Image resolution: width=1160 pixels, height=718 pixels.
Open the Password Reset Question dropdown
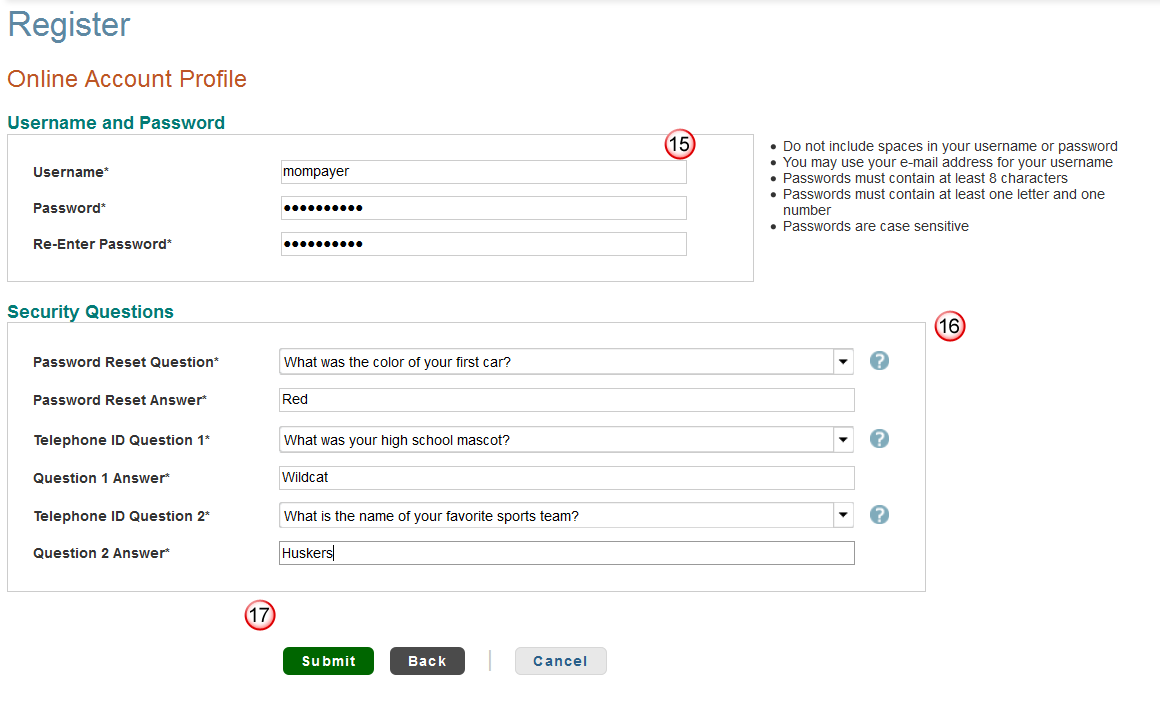(844, 361)
